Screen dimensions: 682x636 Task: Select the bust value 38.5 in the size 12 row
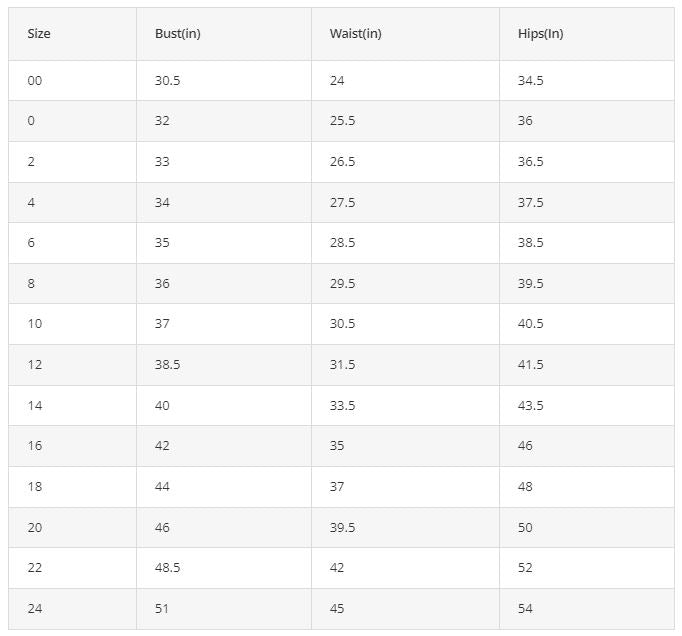click(167, 364)
